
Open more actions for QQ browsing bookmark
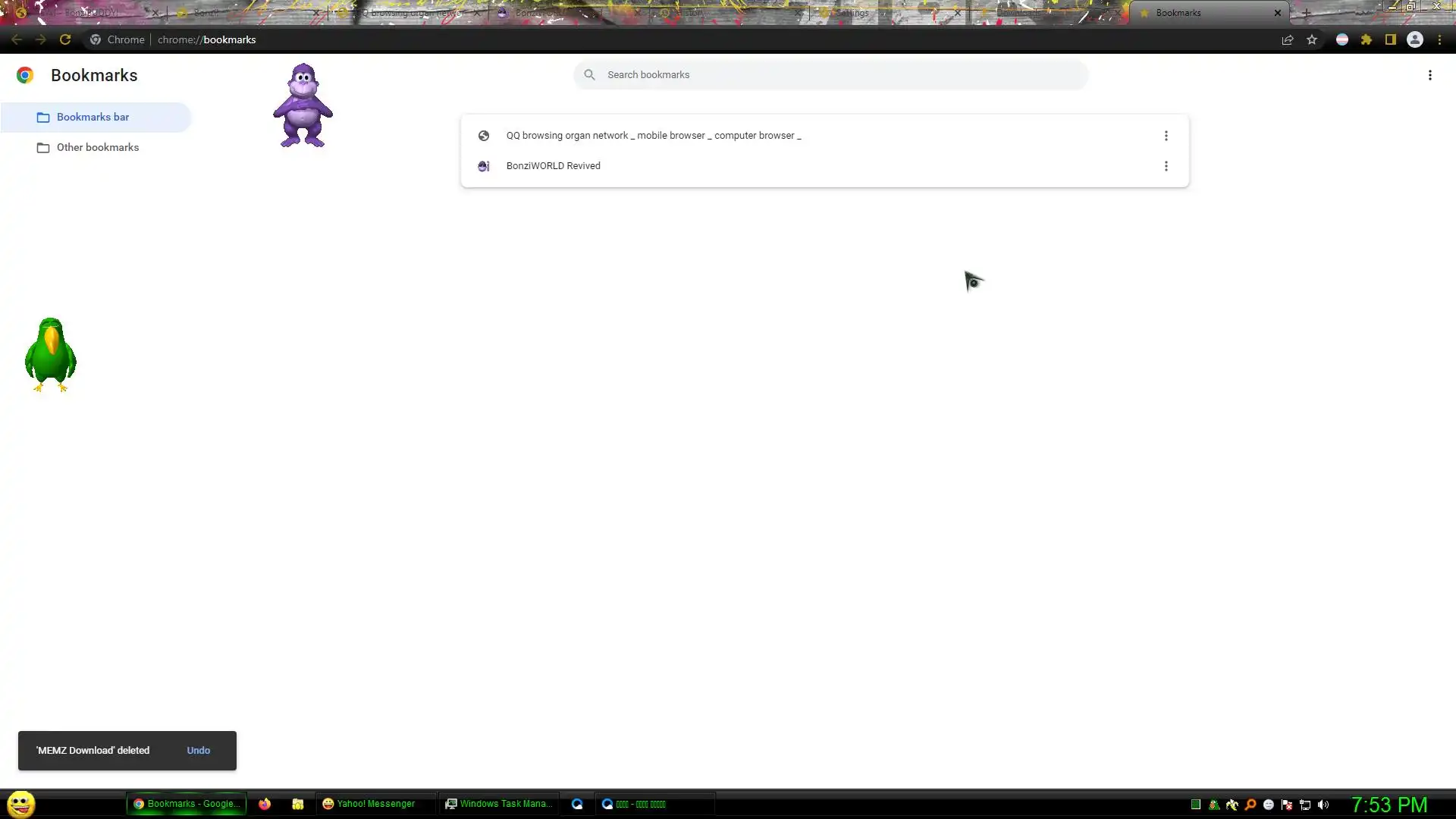point(1166,136)
